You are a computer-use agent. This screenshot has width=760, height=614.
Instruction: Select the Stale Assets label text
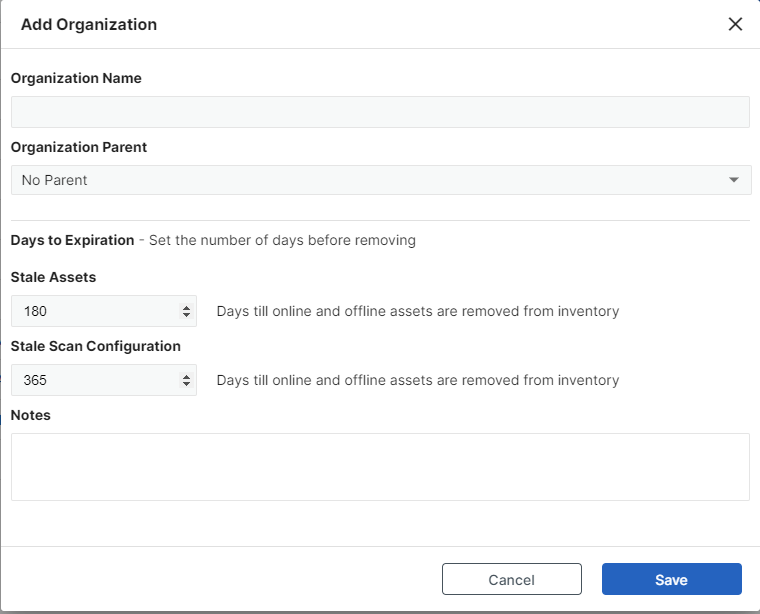pos(53,277)
